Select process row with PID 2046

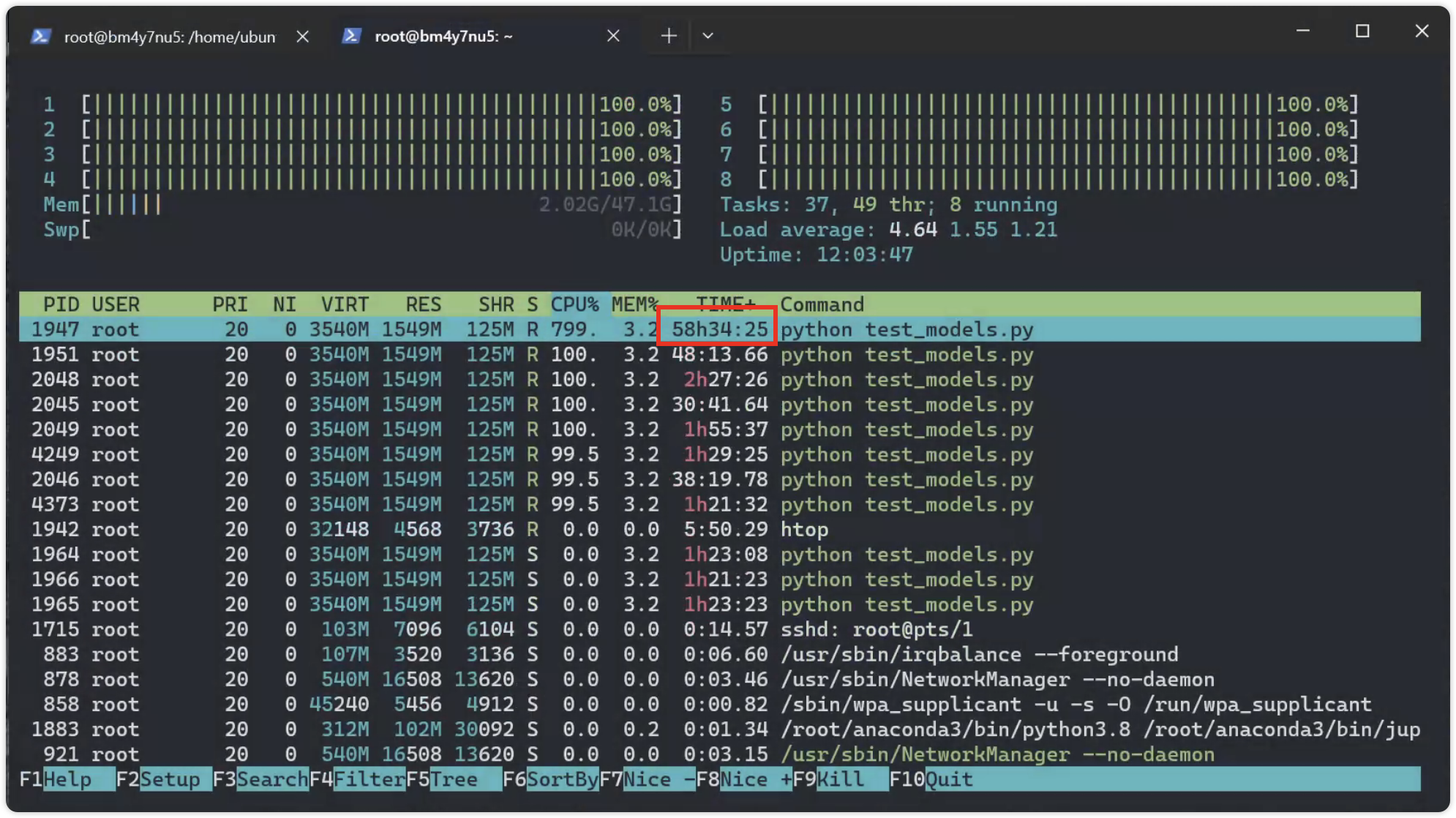click(x=720, y=479)
